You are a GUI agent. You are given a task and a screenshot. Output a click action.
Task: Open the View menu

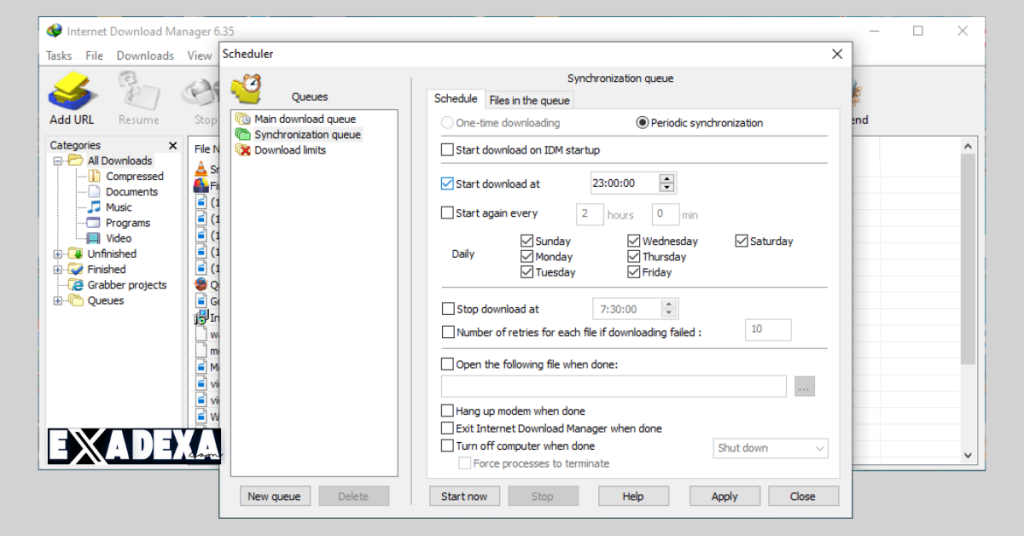coord(199,56)
